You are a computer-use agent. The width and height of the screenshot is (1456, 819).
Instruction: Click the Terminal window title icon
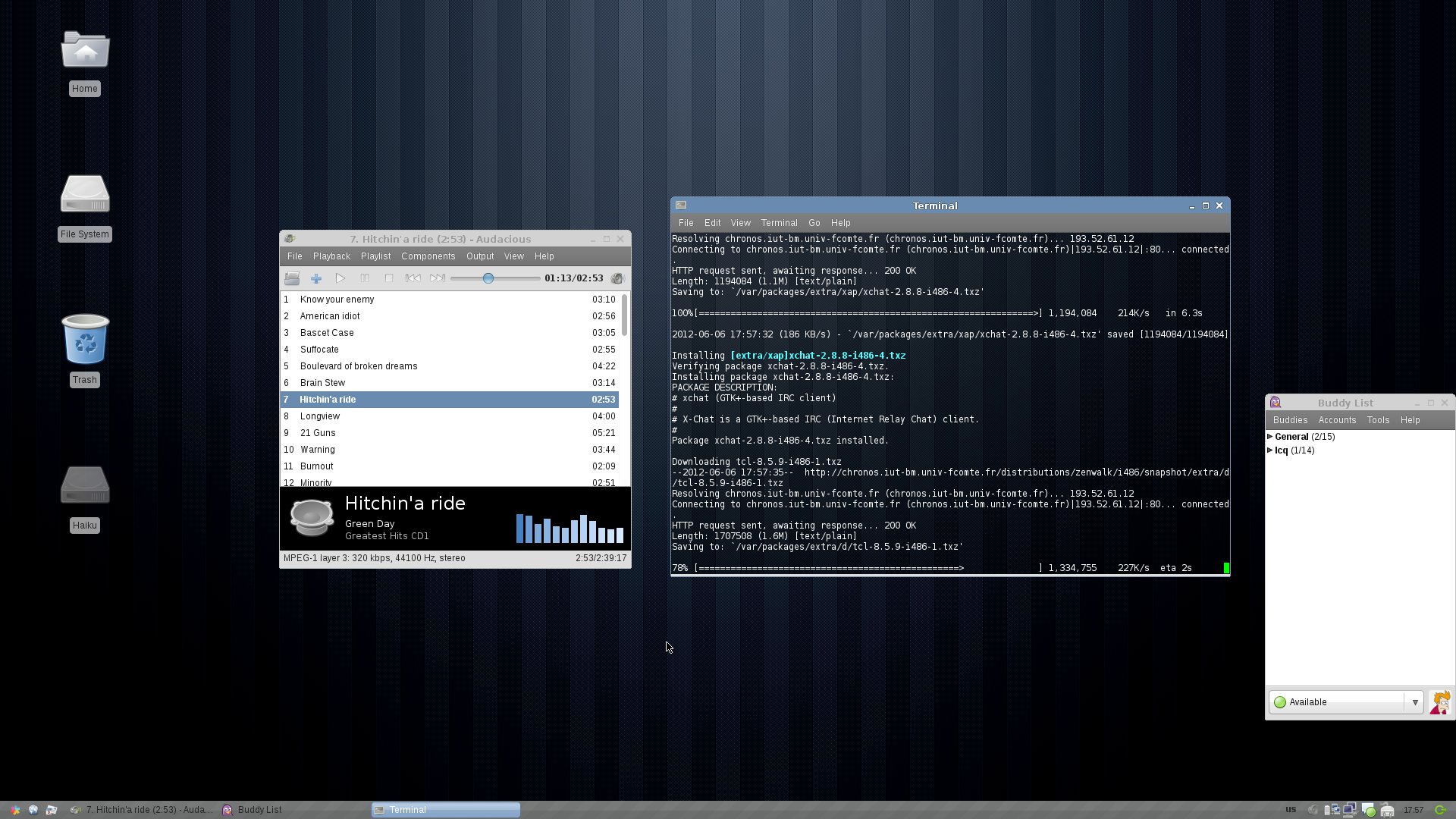tap(681, 206)
